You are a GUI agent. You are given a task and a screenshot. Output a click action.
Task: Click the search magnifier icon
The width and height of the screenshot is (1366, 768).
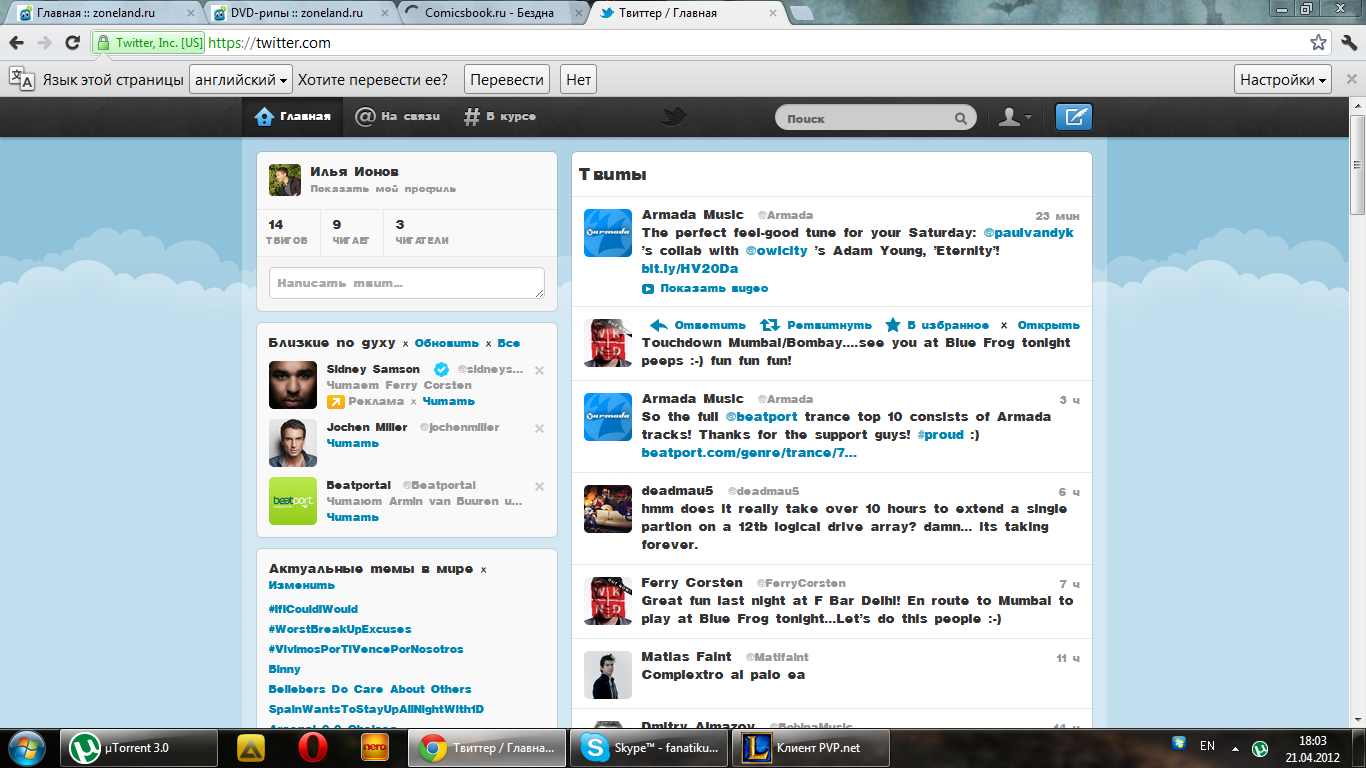tap(960, 118)
